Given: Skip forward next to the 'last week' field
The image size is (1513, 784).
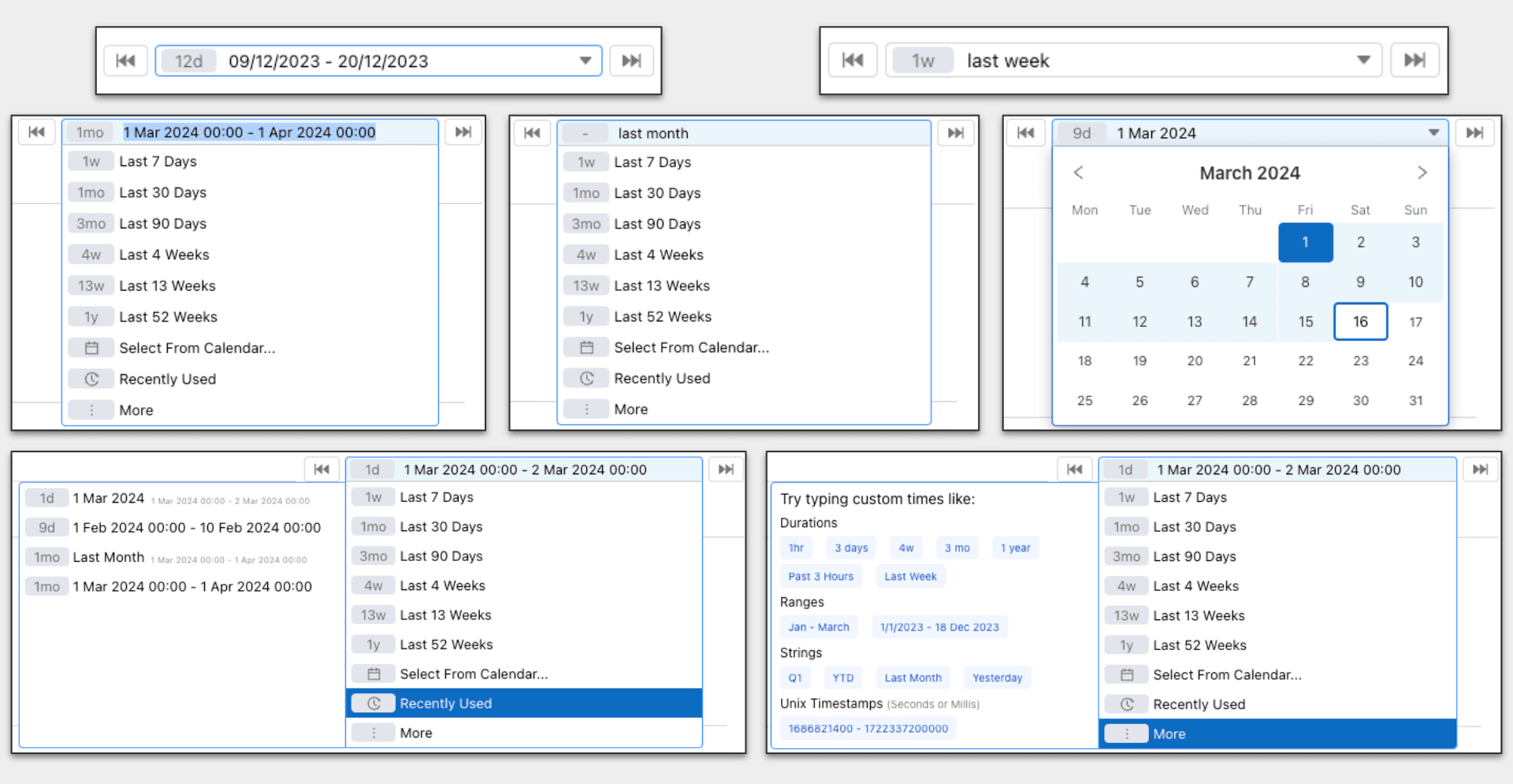Looking at the screenshot, I should click(x=1414, y=59).
